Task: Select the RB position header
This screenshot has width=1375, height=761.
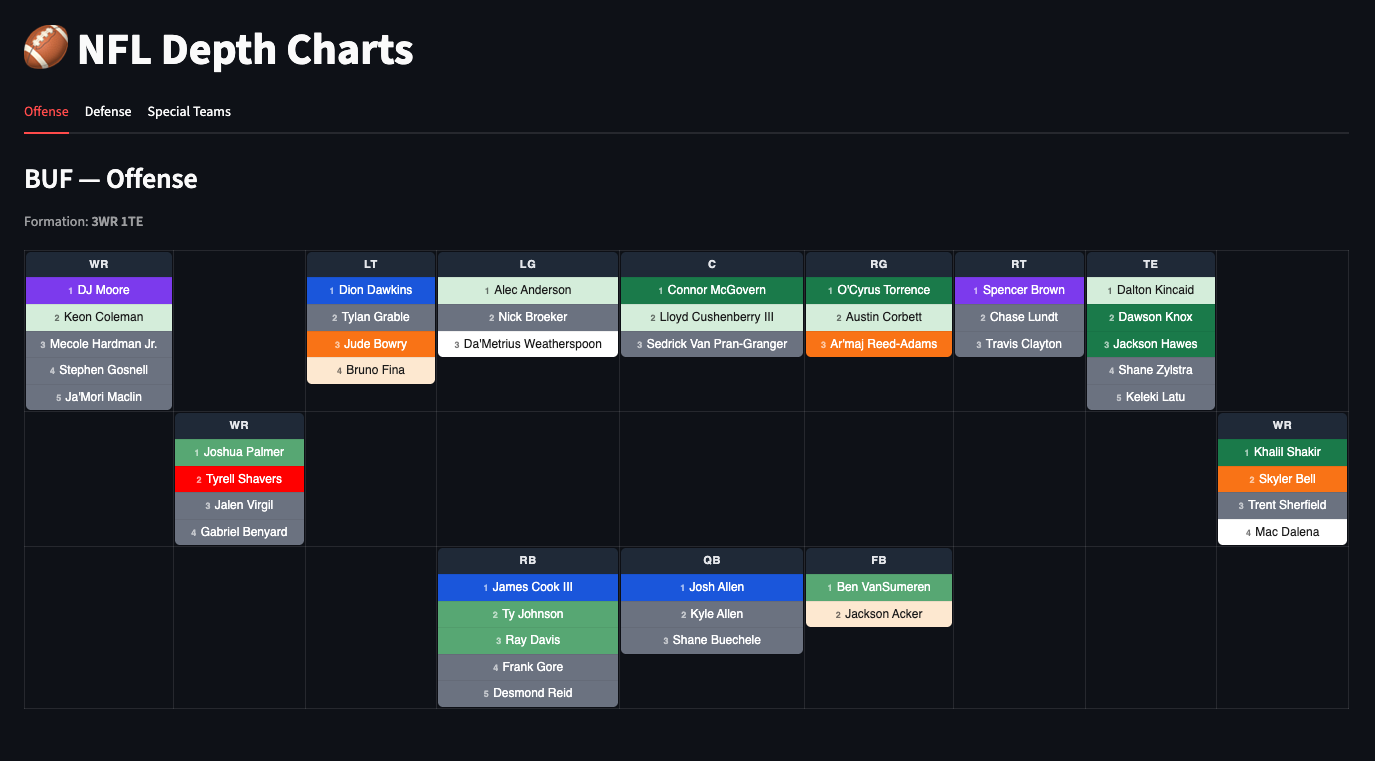Action: click(528, 561)
